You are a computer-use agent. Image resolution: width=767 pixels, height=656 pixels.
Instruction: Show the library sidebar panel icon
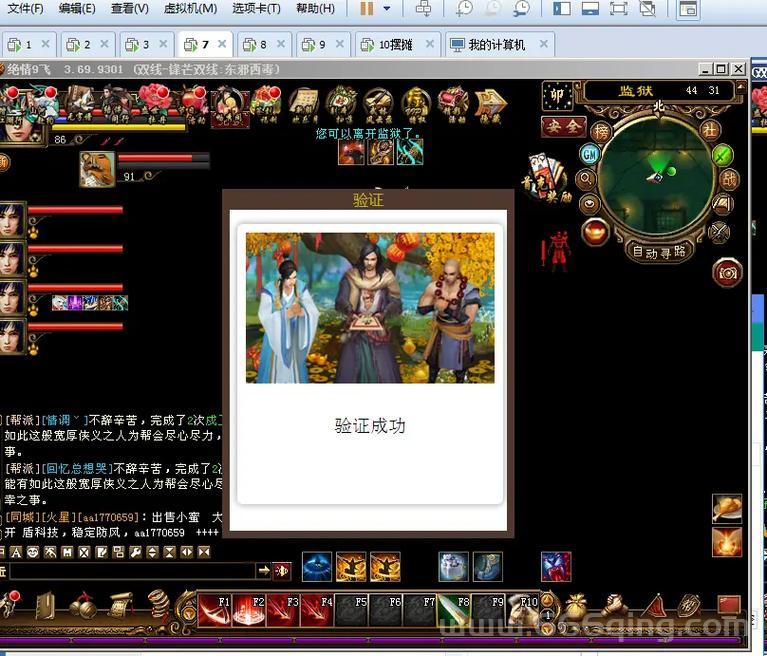tap(562, 8)
